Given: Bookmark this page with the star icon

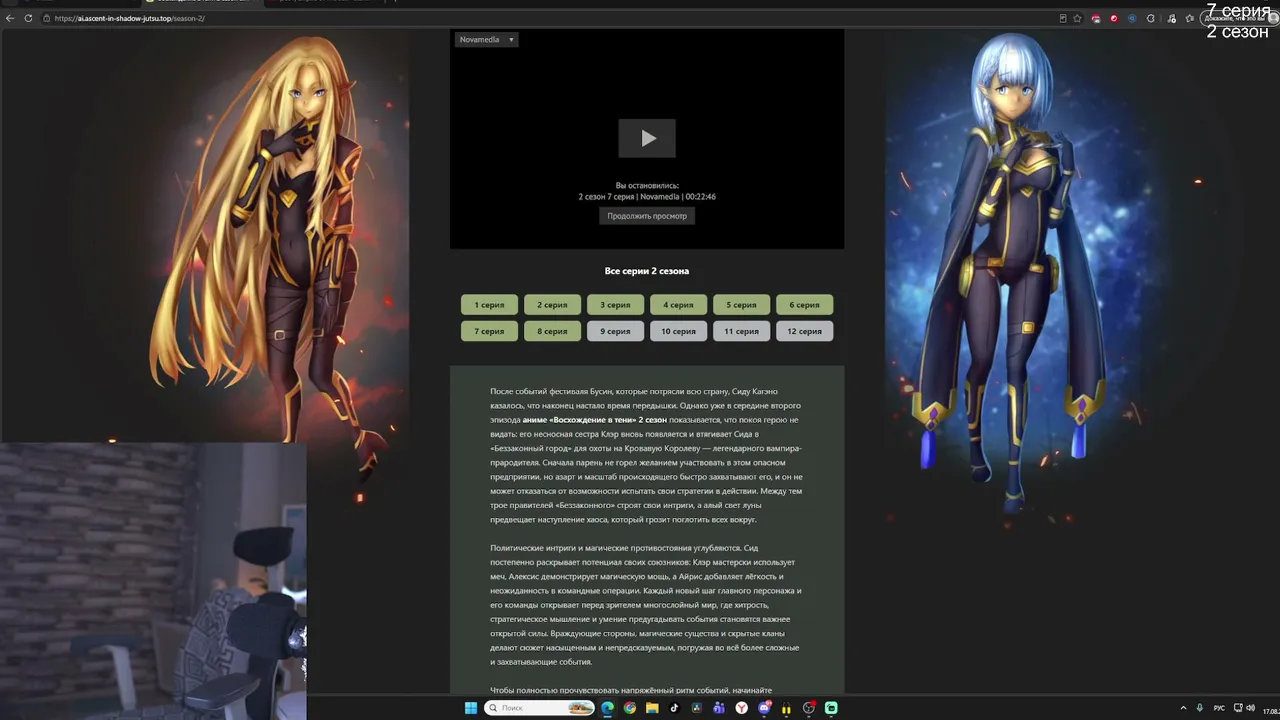Looking at the screenshot, I should pyautogui.click(x=1077, y=18).
